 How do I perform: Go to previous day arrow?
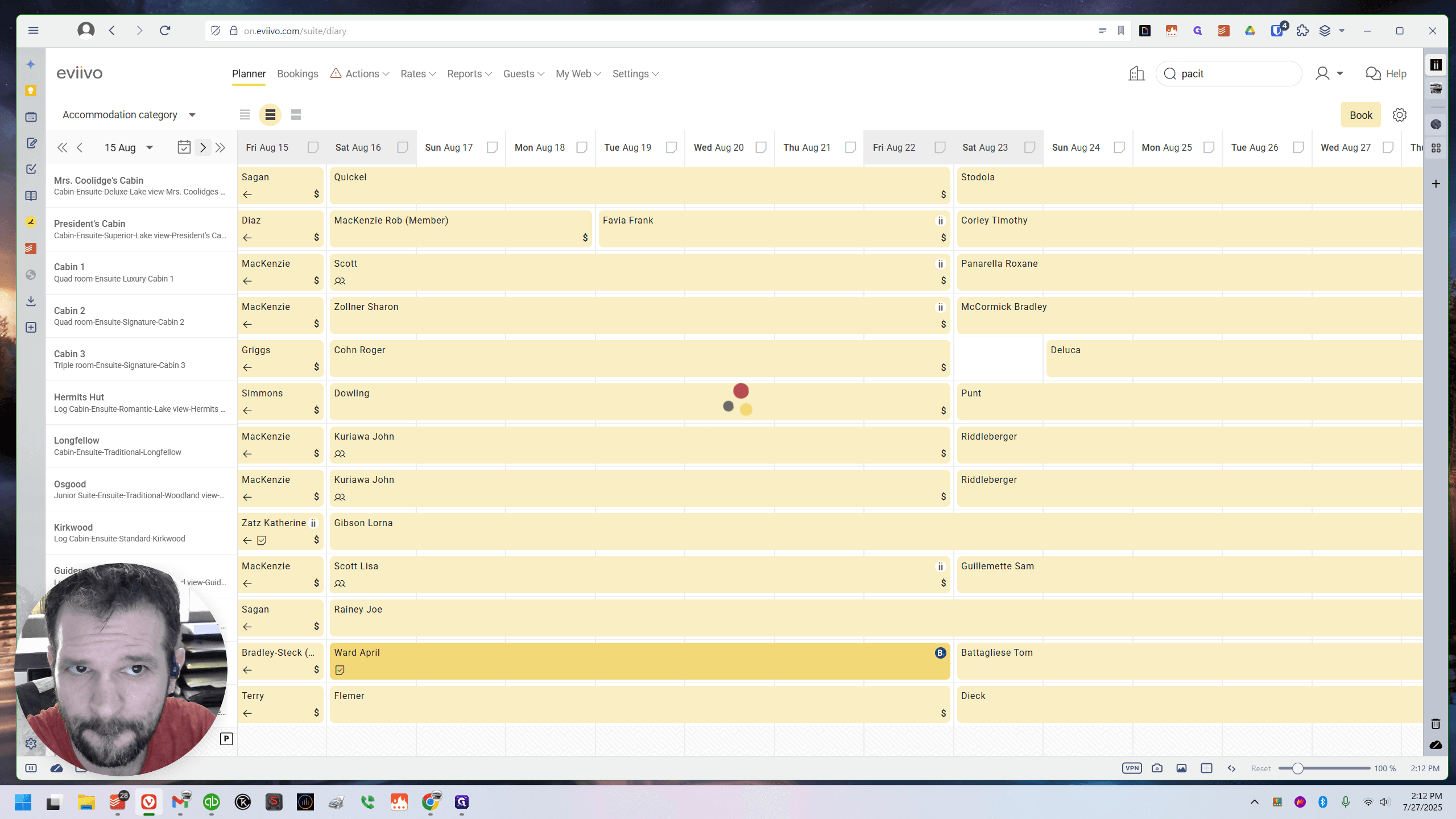click(80, 148)
